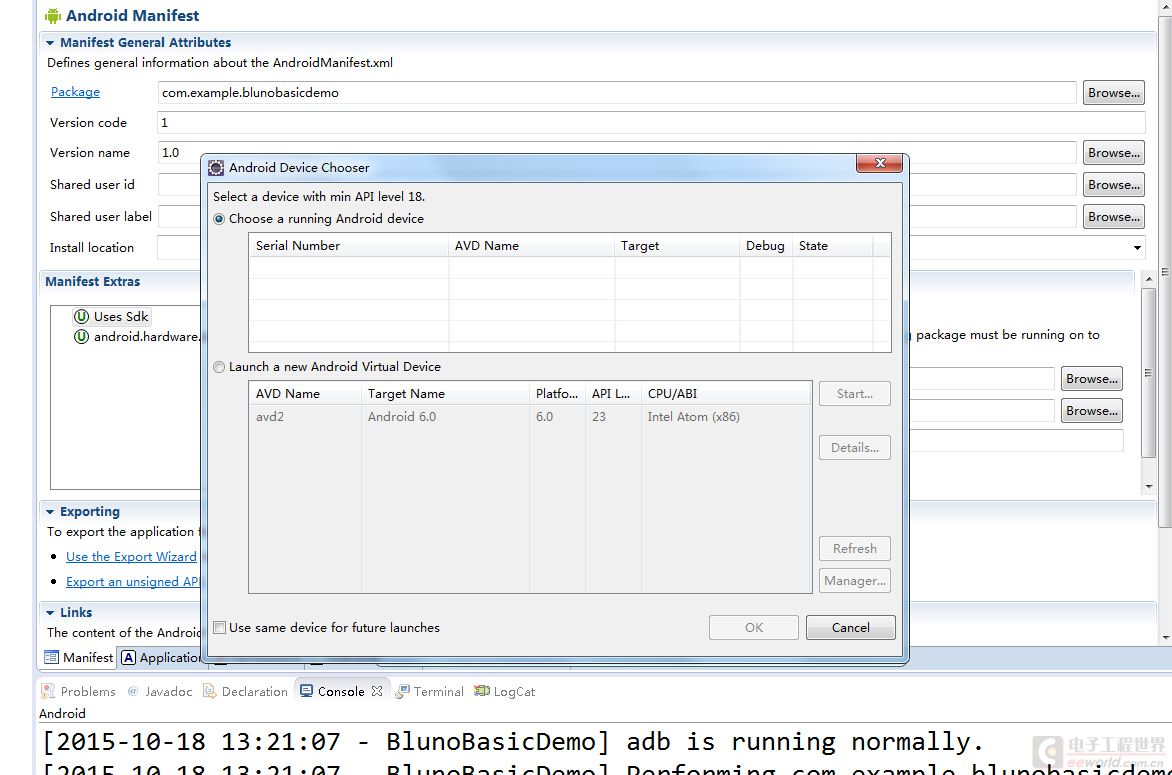Click the Serial Number column header
Image resolution: width=1172 pixels, height=775 pixels.
[349, 246]
